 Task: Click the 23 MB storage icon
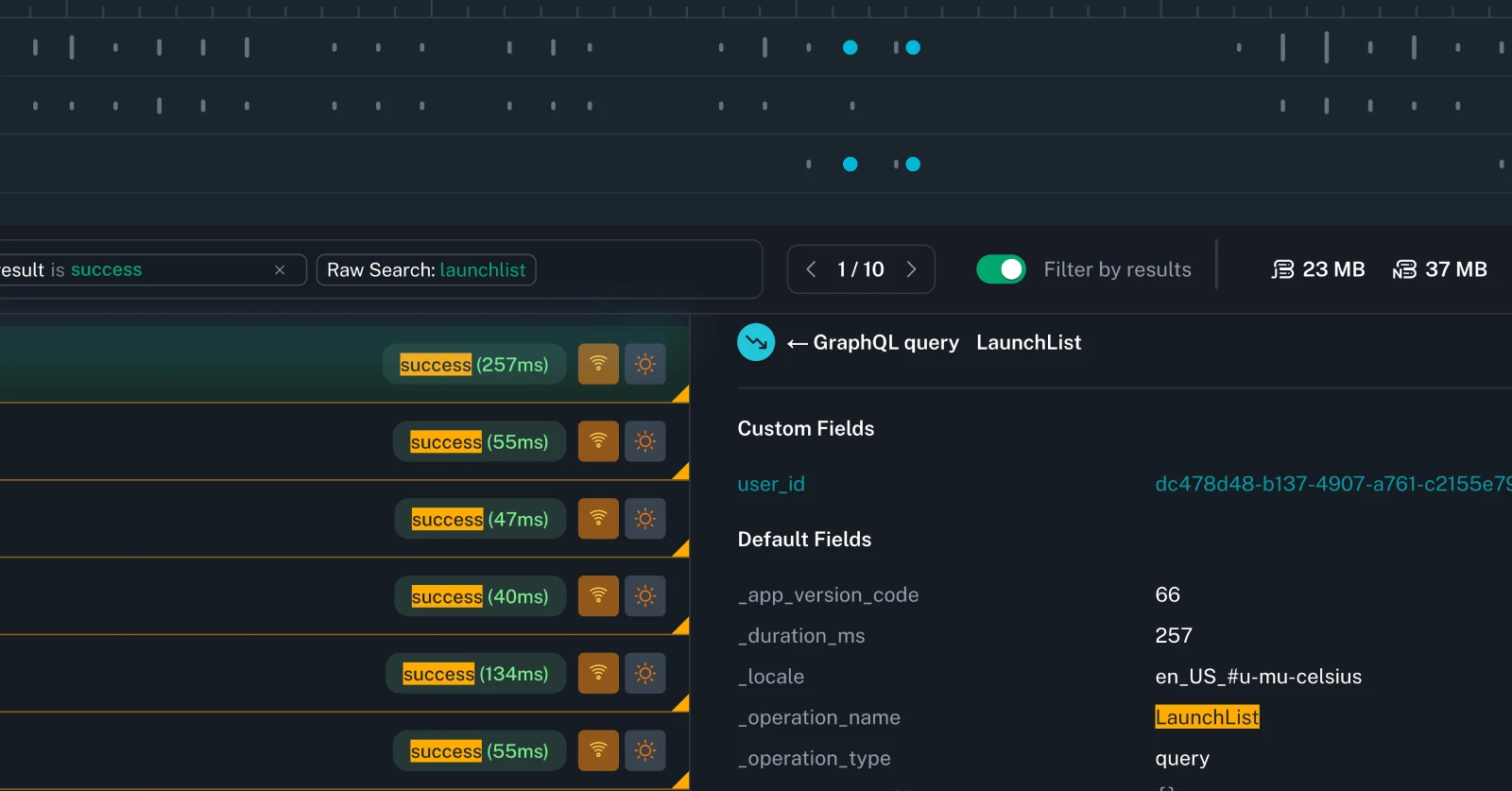click(x=1281, y=269)
